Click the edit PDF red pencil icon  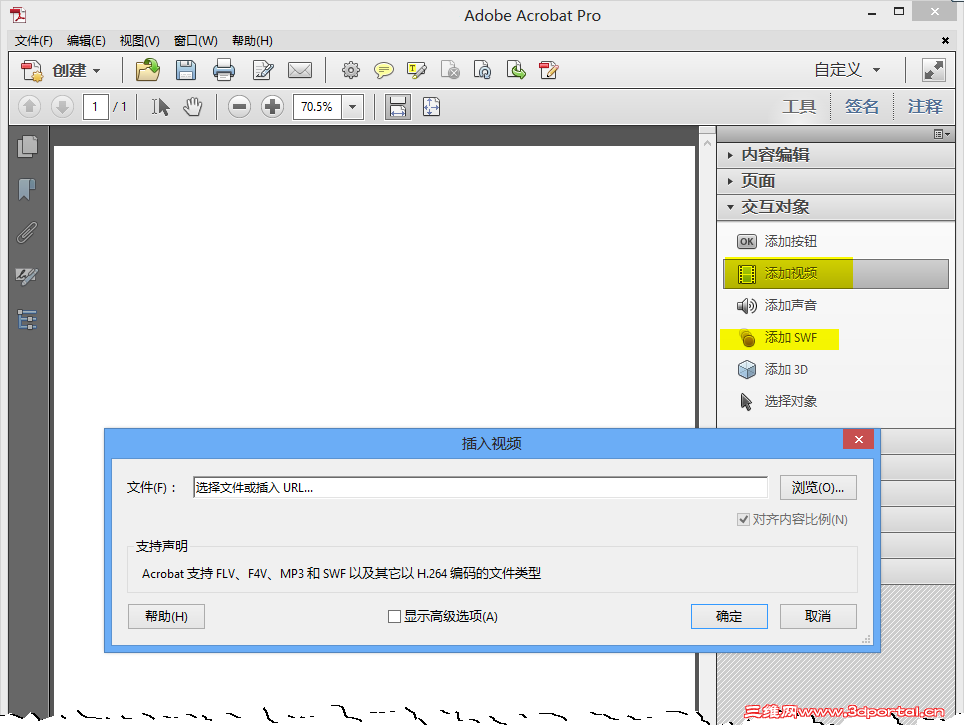pyautogui.click(x=548, y=70)
